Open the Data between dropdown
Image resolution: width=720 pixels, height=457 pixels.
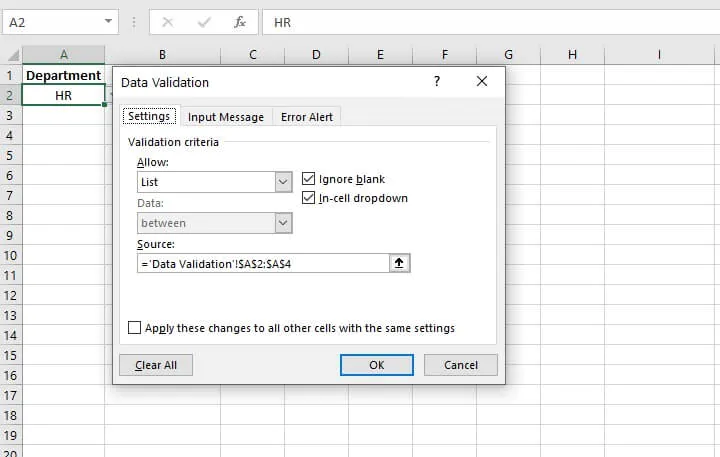click(283, 223)
